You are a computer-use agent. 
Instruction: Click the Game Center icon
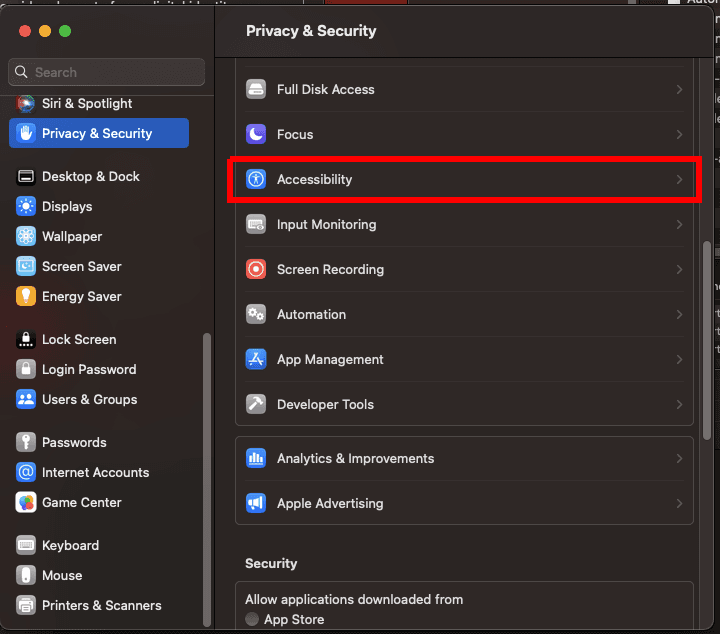pyautogui.click(x=26, y=502)
